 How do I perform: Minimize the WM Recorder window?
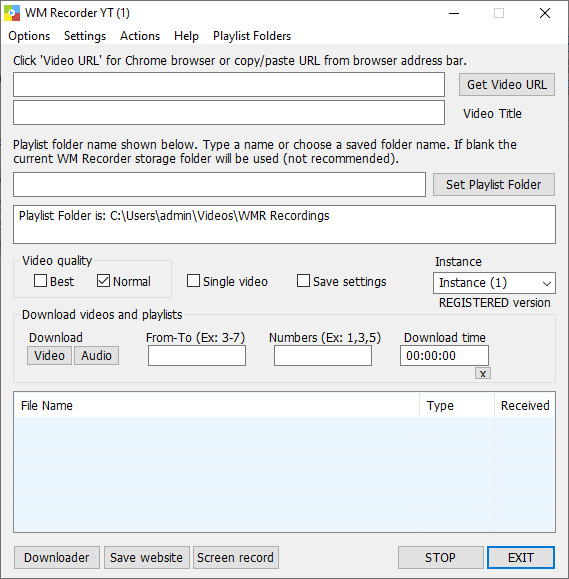point(454,13)
